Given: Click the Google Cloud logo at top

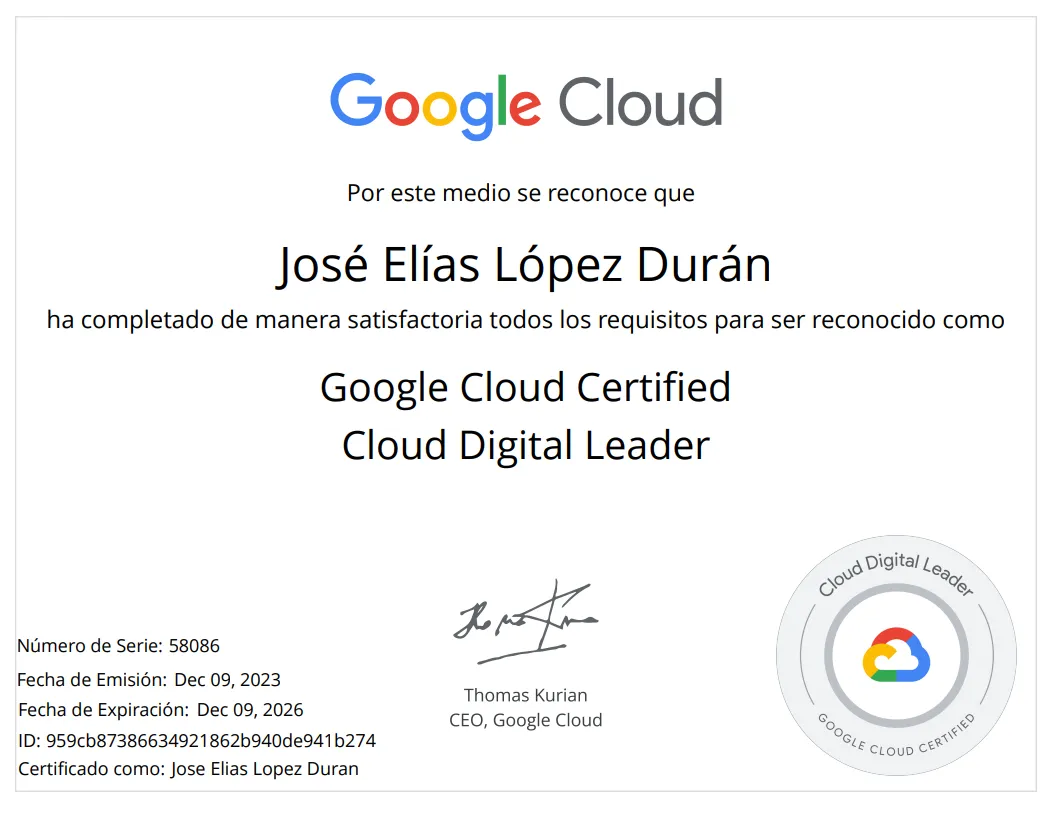Looking at the screenshot, I should point(526,105).
